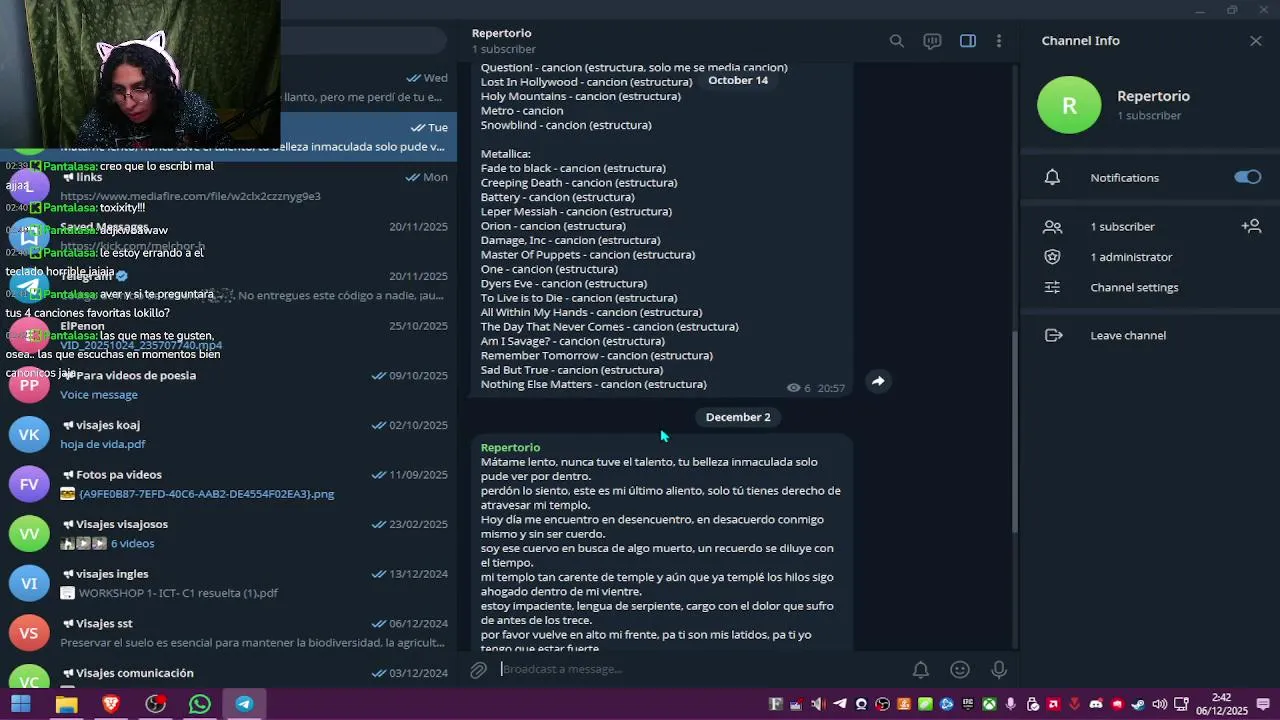Click the Telegram taskbar icon
The width and height of the screenshot is (1280, 720).
pyautogui.click(x=244, y=704)
